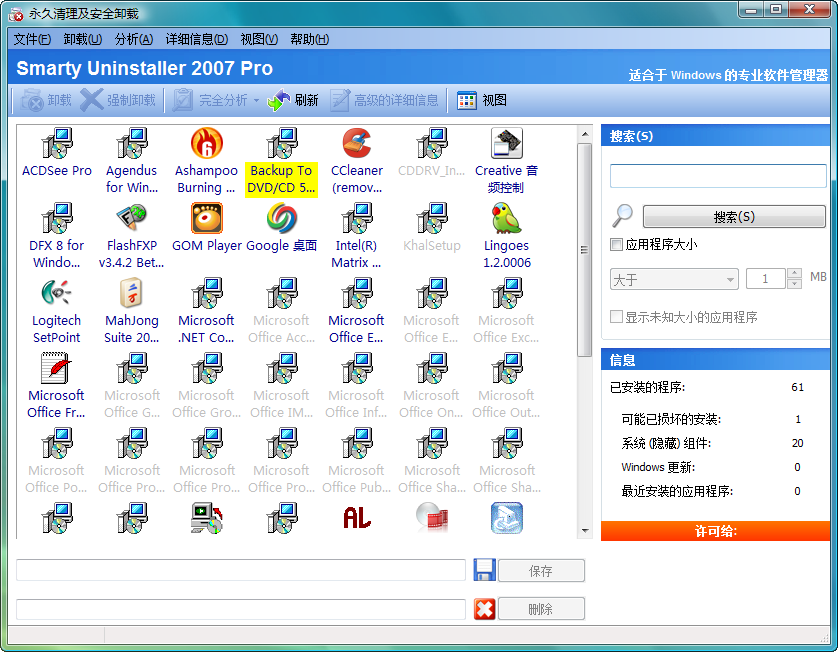Click the magnifier search icon

(622, 216)
